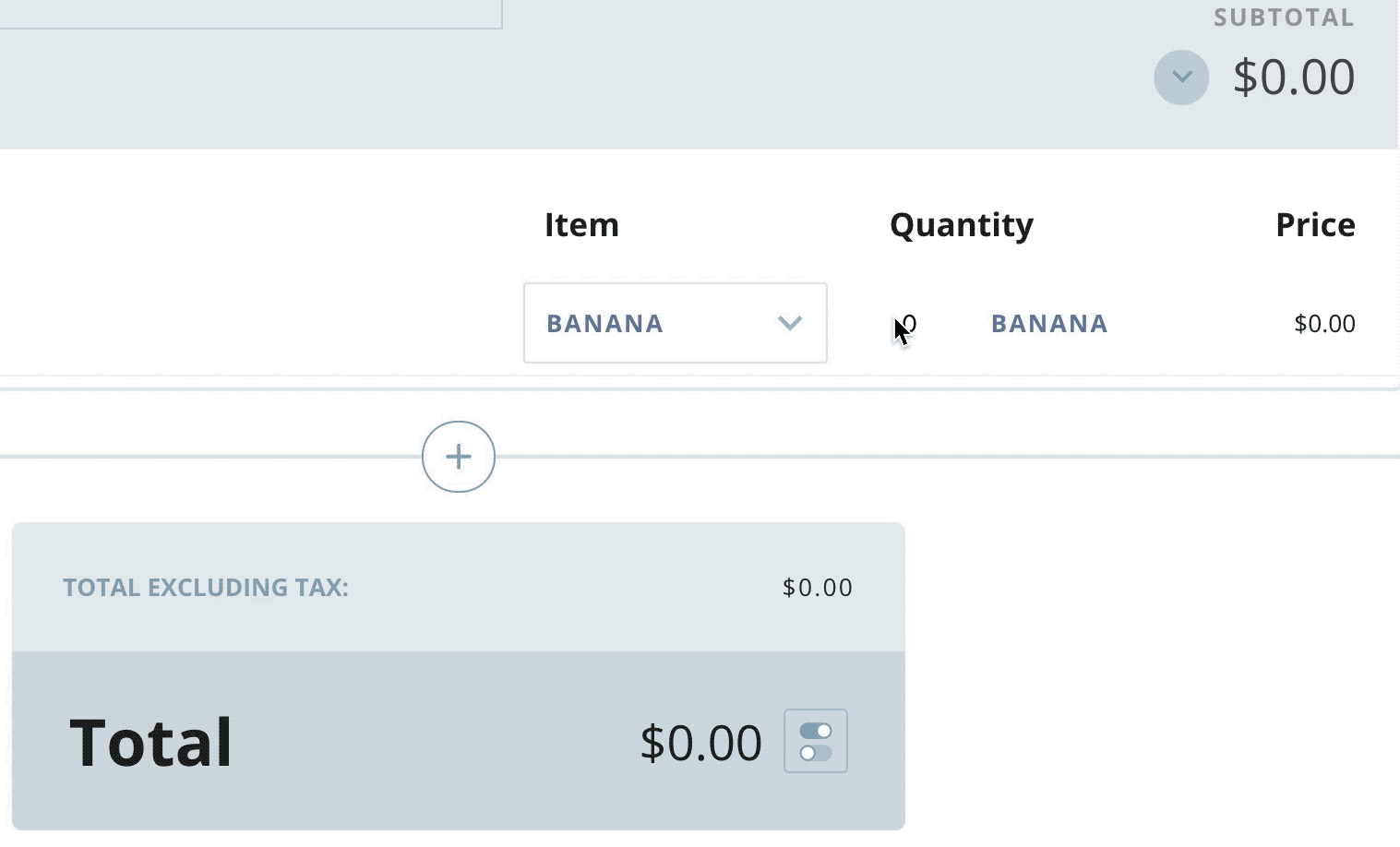Toggle the switches icon beside Total

816,741
